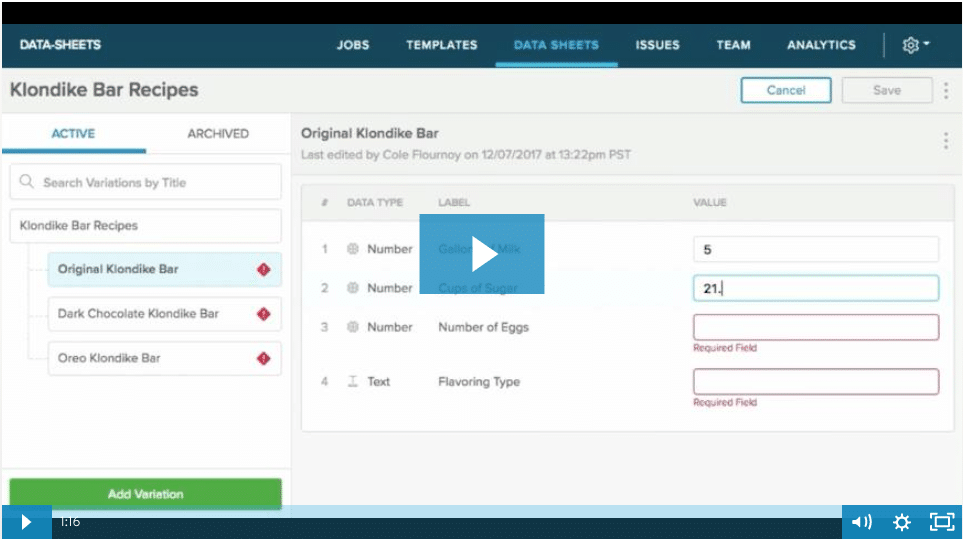Click the Flavoring Type label
Image resolution: width=963 pixels, height=539 pixels.
point(479,382)
